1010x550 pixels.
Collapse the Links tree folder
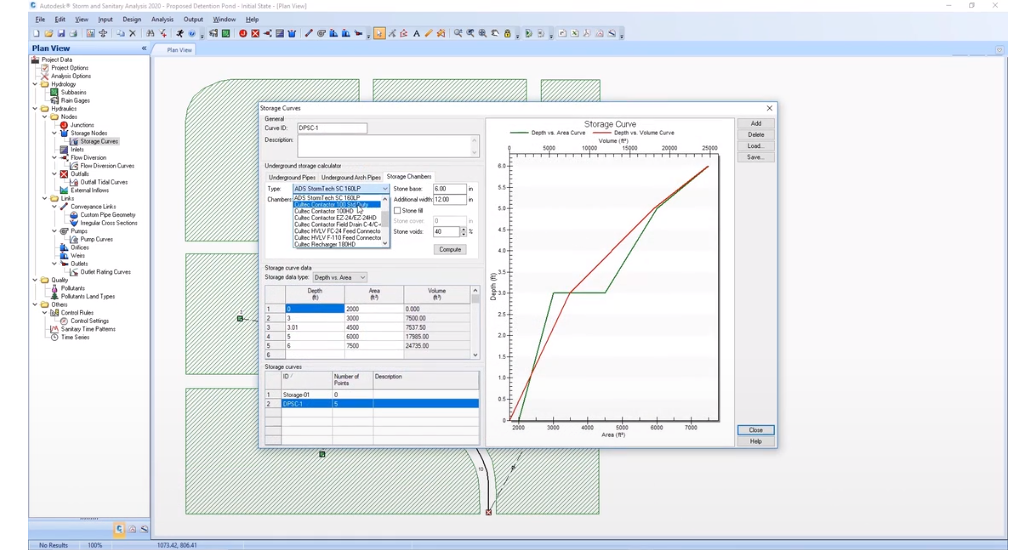(x=44, y=198)
